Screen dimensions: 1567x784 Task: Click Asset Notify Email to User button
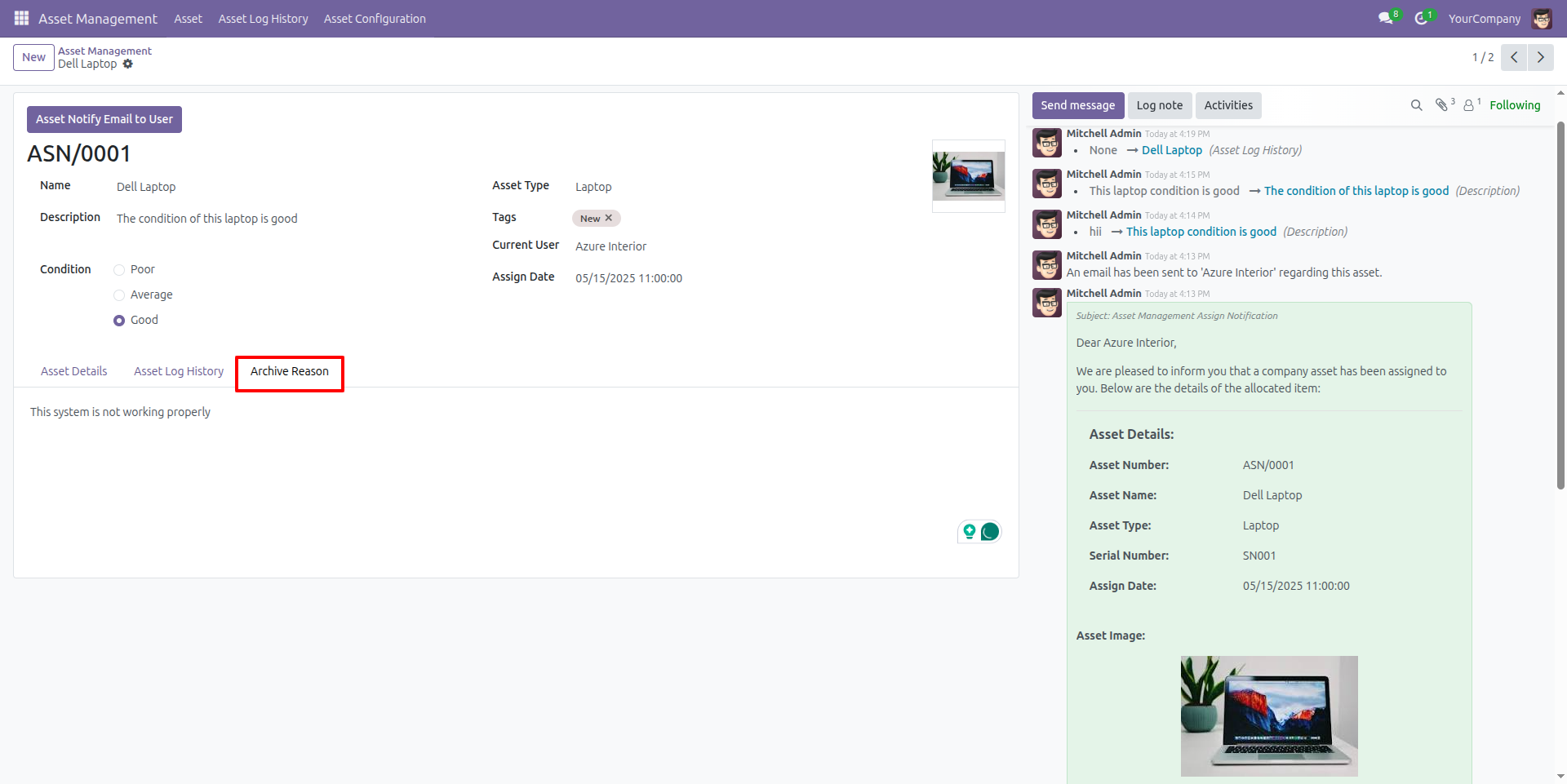pyautogui.click(x=104, y=119)
